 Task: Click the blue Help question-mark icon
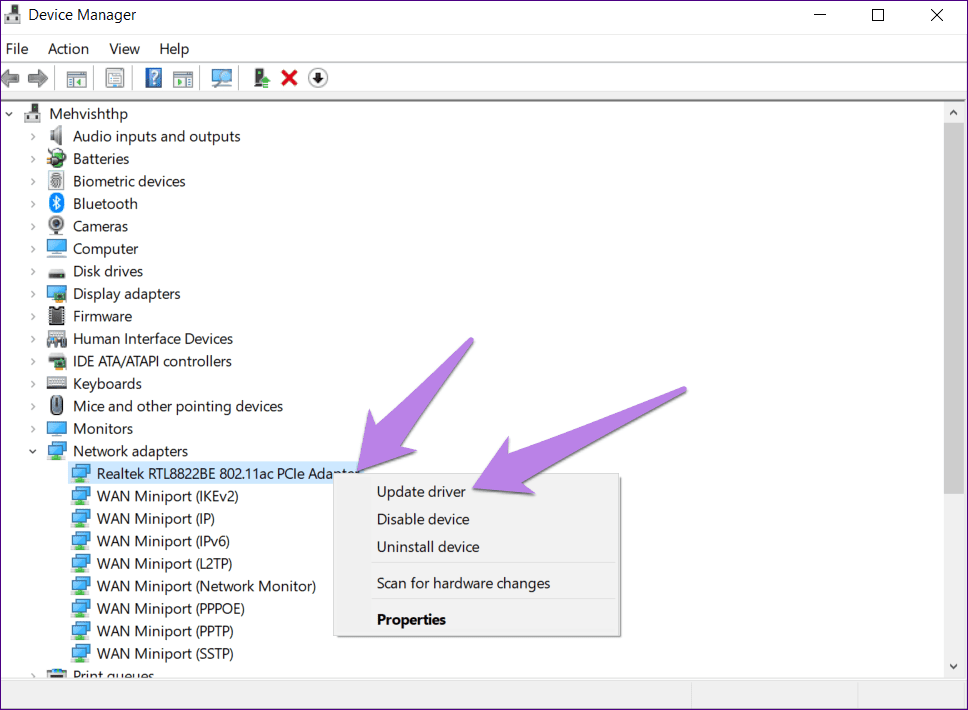click(x=153, y=78)
